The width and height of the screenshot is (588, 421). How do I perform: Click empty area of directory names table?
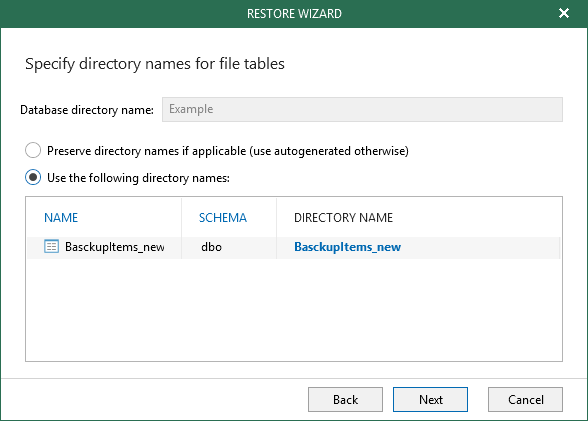294,309
